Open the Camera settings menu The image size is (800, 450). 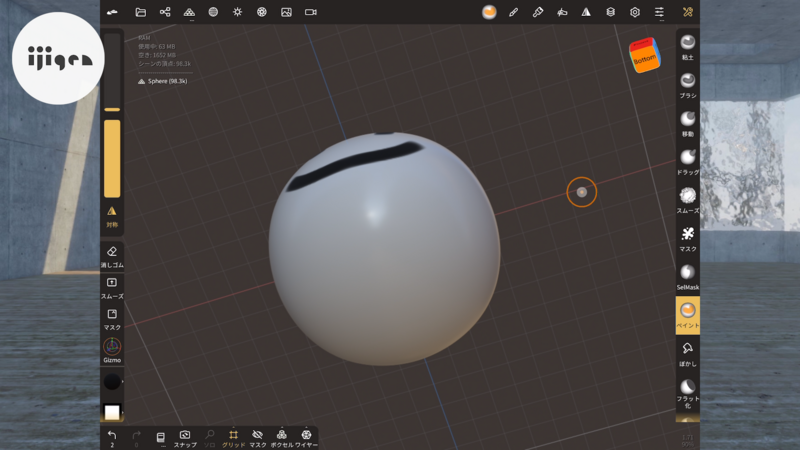click(311, 12)
